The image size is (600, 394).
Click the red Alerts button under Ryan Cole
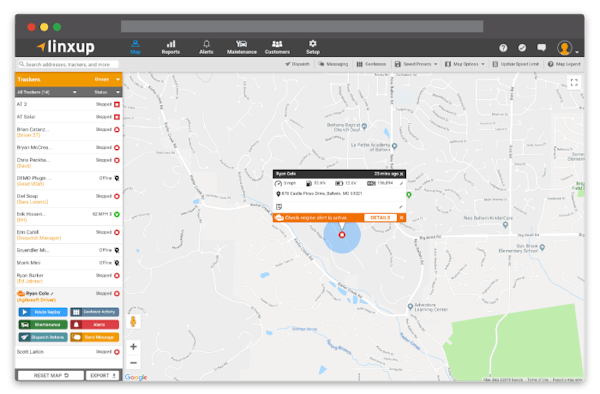[x=95, y=325]
